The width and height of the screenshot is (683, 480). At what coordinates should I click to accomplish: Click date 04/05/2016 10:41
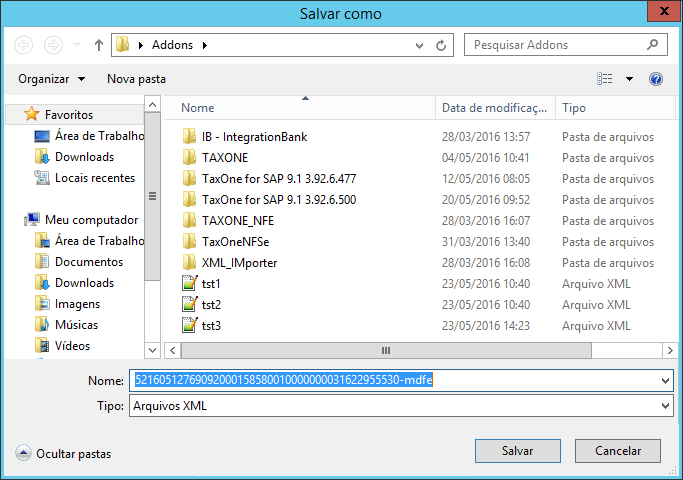[486, 157]
